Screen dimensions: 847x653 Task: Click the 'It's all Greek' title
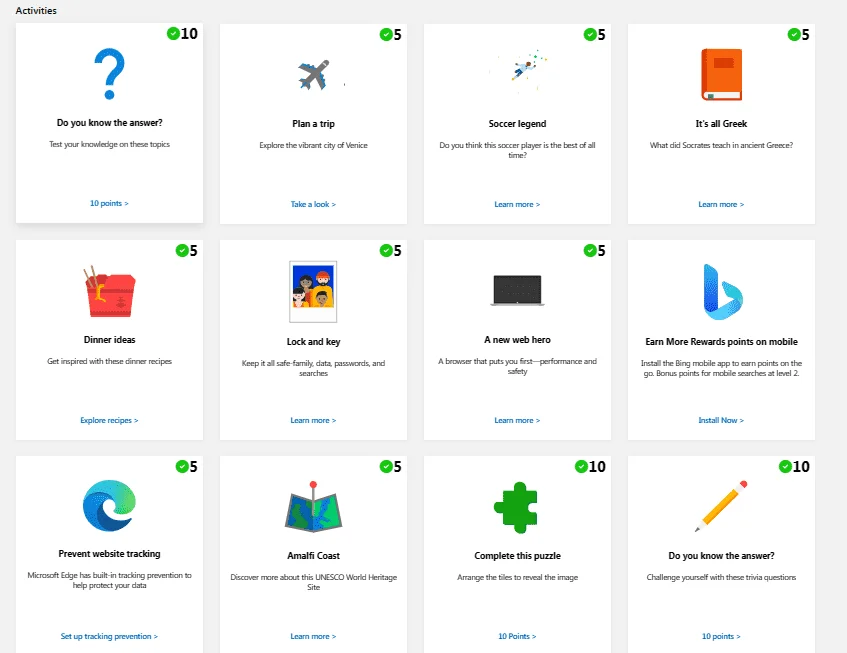pyautogui.click(x=721, y=124)
